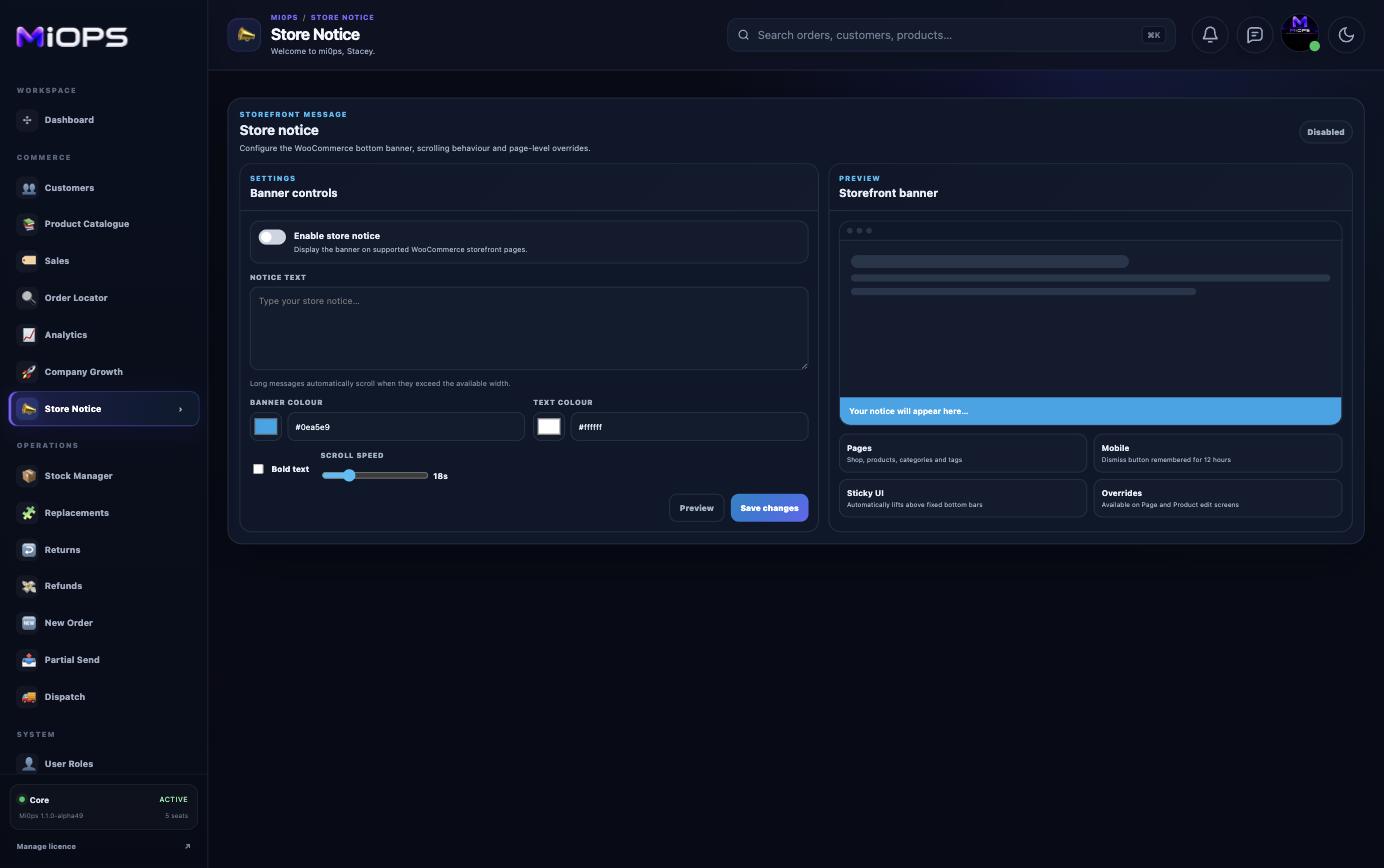Click the Stock Manager box icon

pos(28,476)
